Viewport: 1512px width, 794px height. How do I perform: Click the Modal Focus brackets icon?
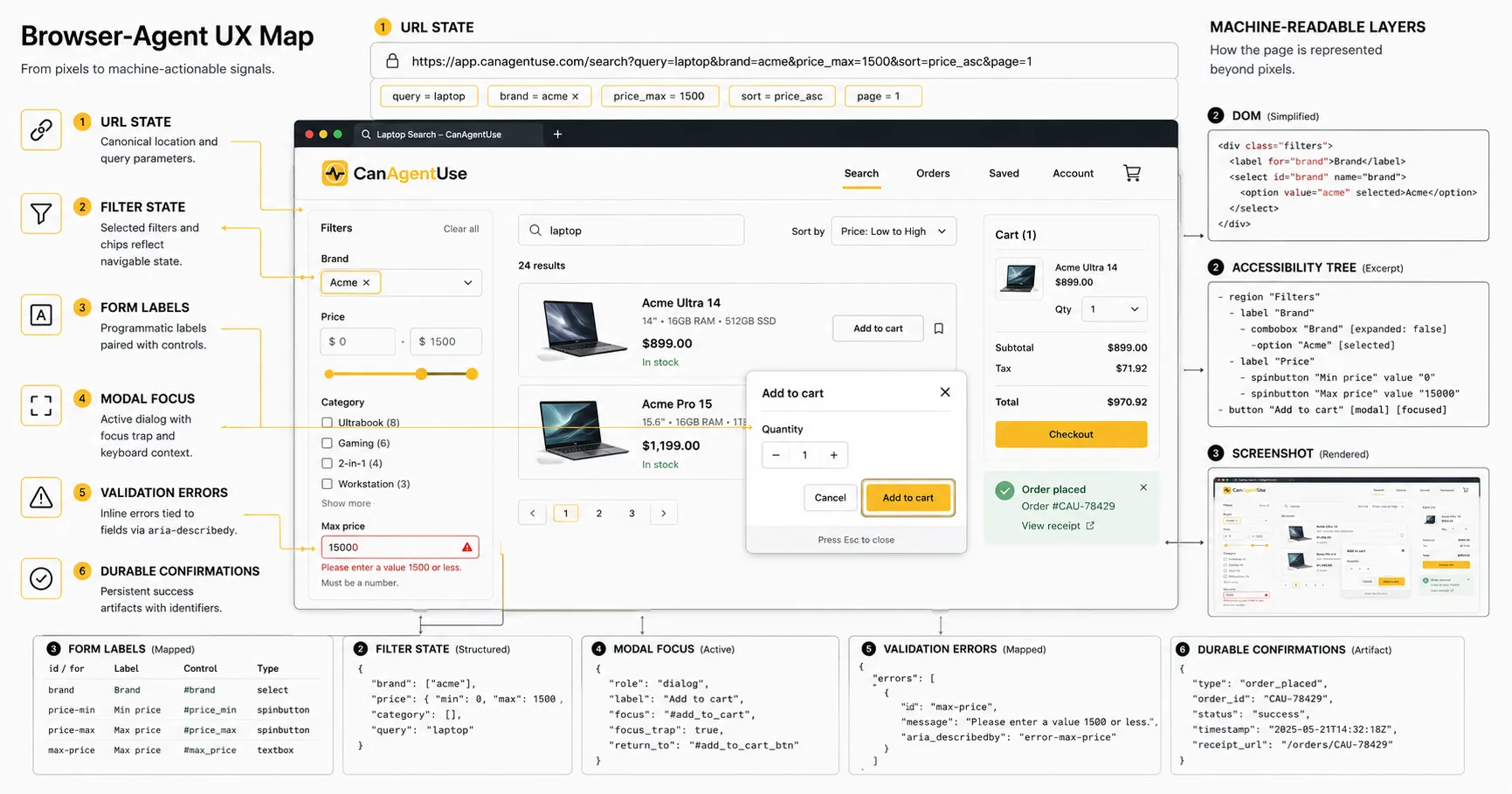coord(41,405)
